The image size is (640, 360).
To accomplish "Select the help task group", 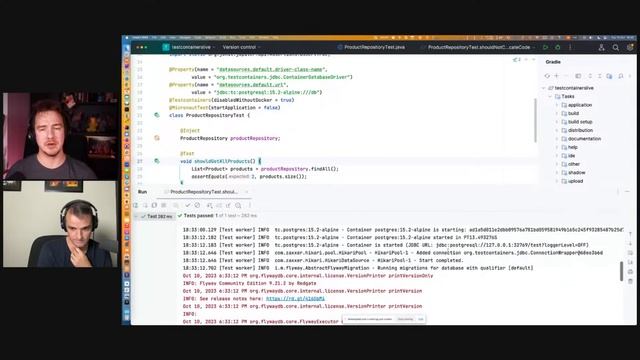I will coord(573,147).
